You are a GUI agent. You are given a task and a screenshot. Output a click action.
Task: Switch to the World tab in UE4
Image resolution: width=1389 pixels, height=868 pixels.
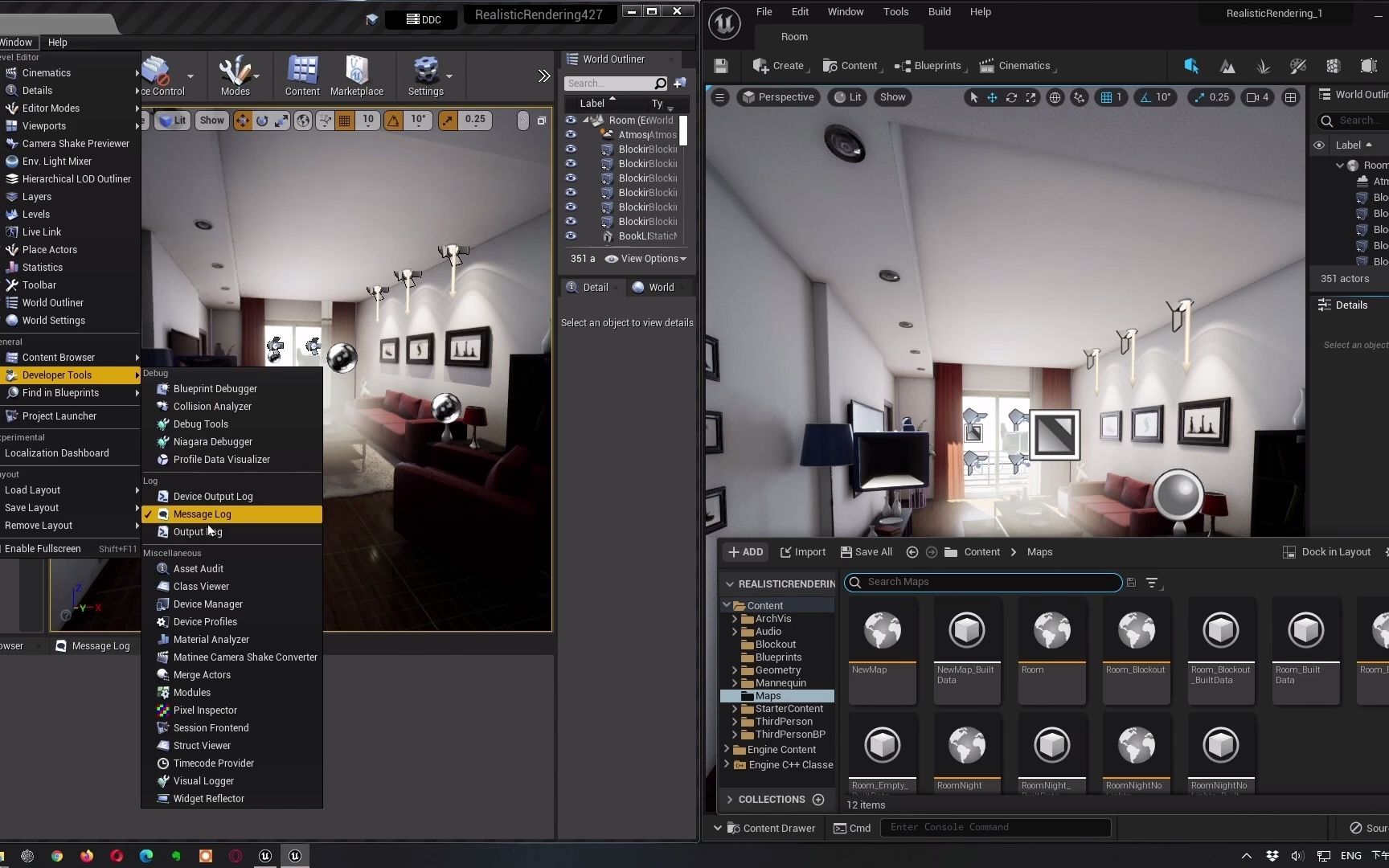[x=654, y=288]
